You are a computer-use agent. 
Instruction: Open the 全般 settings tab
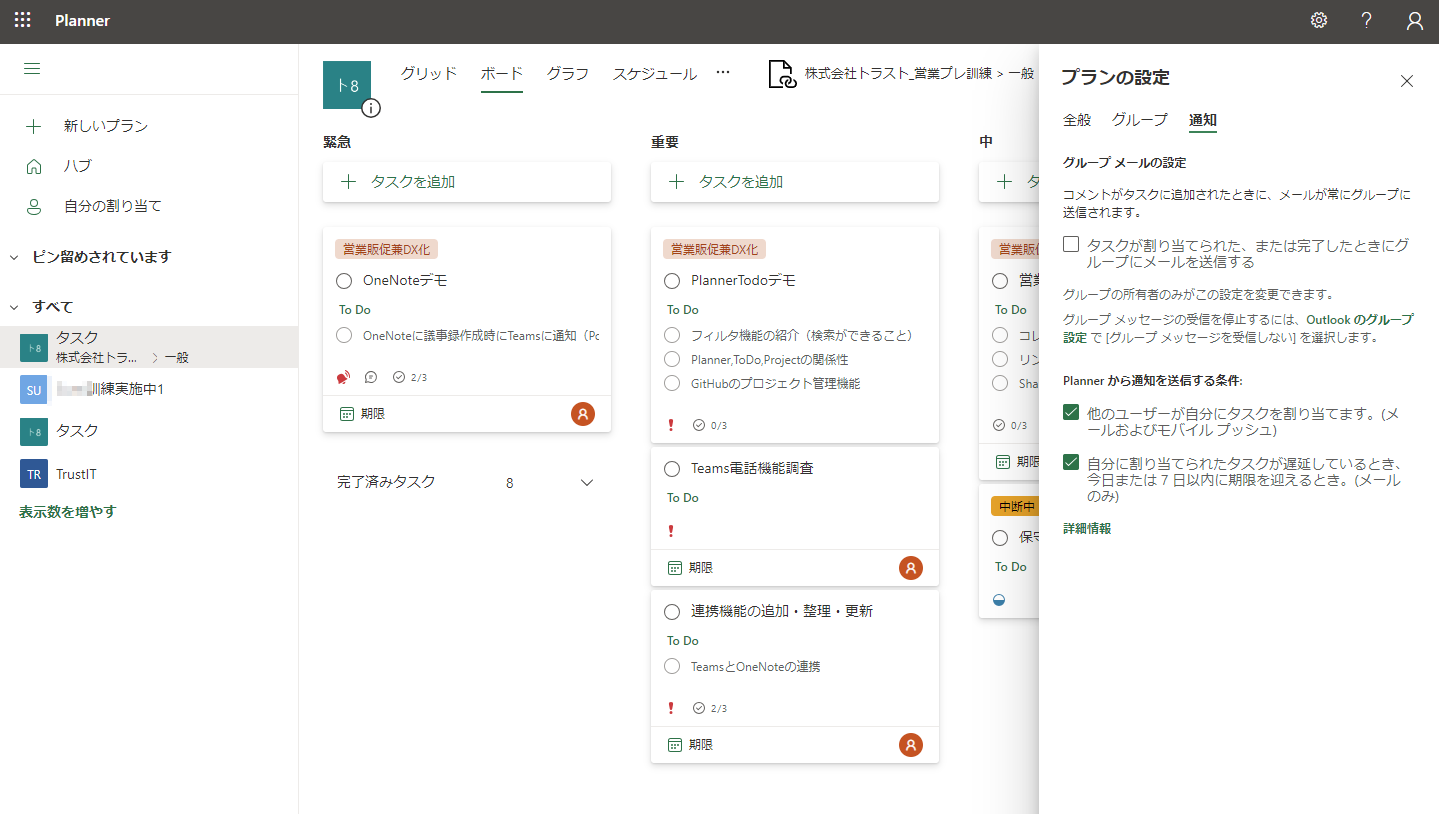coord(1077,120)
